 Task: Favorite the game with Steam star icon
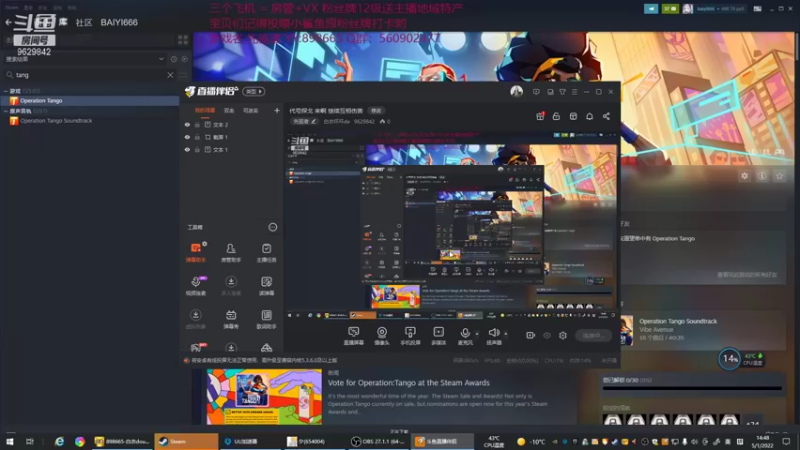(779, 176)
